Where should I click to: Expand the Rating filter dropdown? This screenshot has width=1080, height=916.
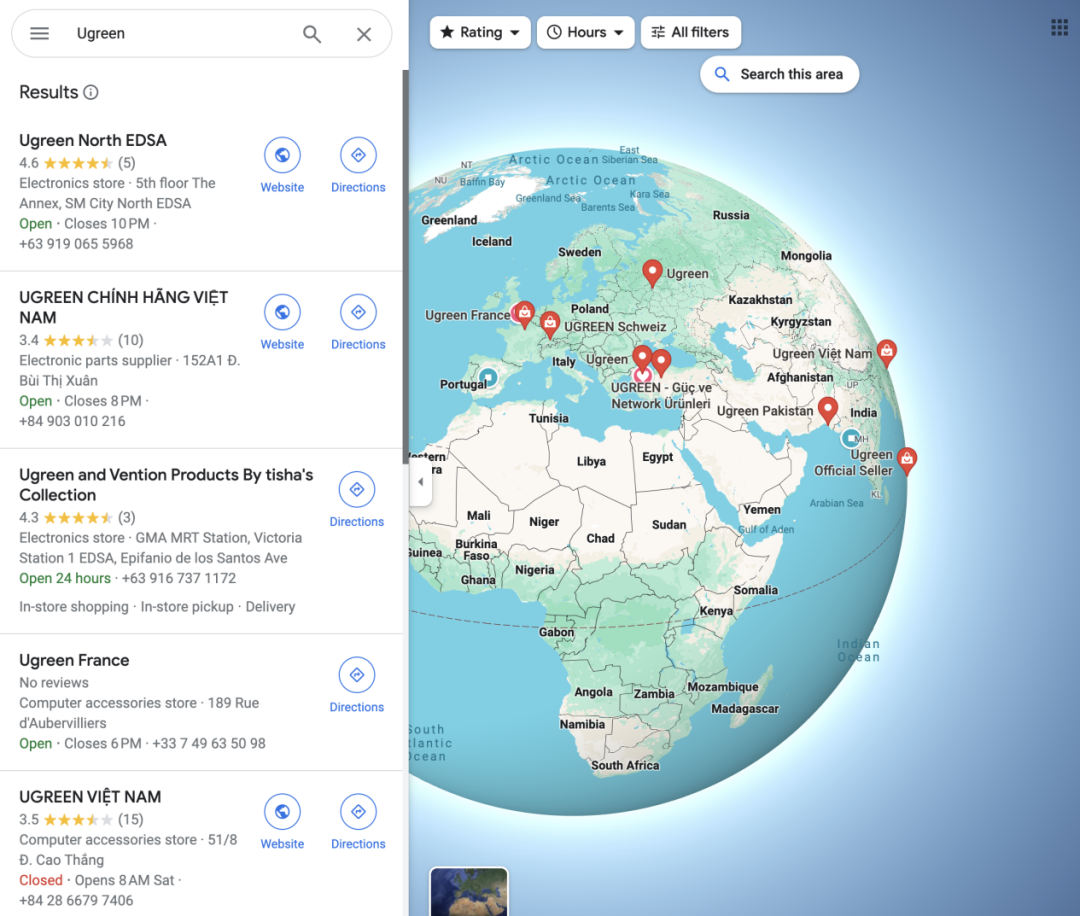click(480, 32)
